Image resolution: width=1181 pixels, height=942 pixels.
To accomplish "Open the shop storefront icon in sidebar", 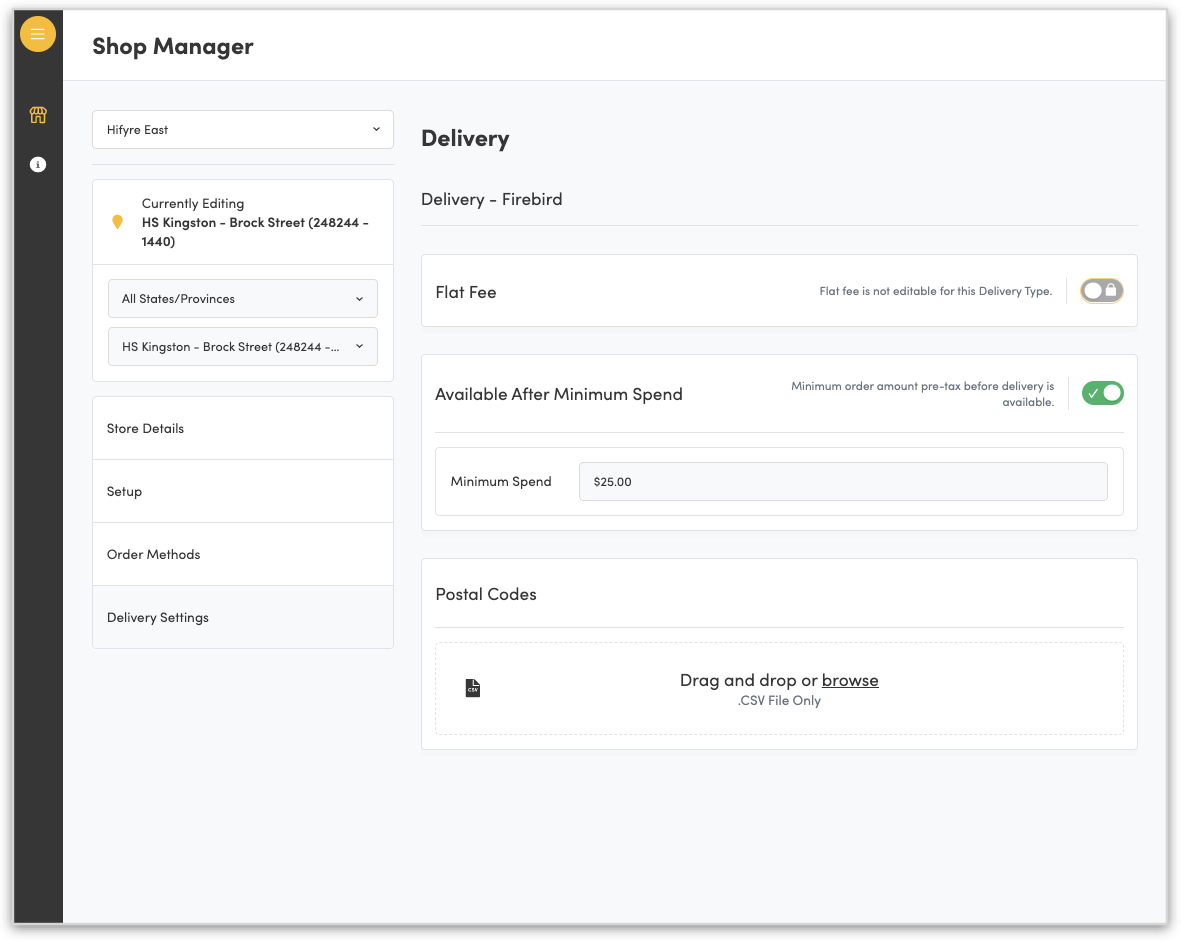I will [38, 115].
